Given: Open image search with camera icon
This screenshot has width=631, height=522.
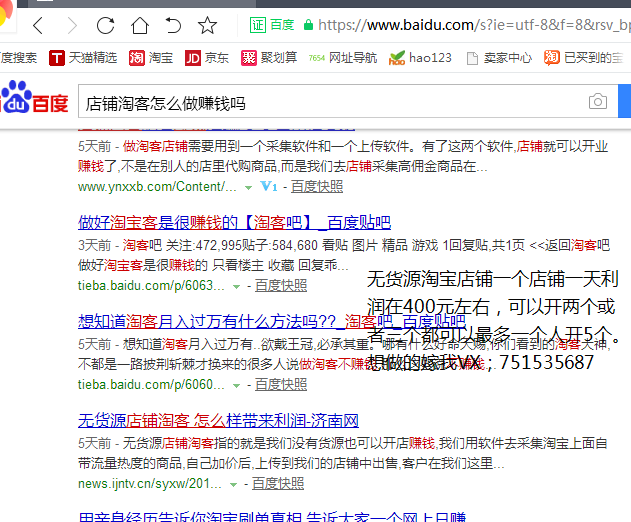Looking at the screenshot, I should 598,101.
